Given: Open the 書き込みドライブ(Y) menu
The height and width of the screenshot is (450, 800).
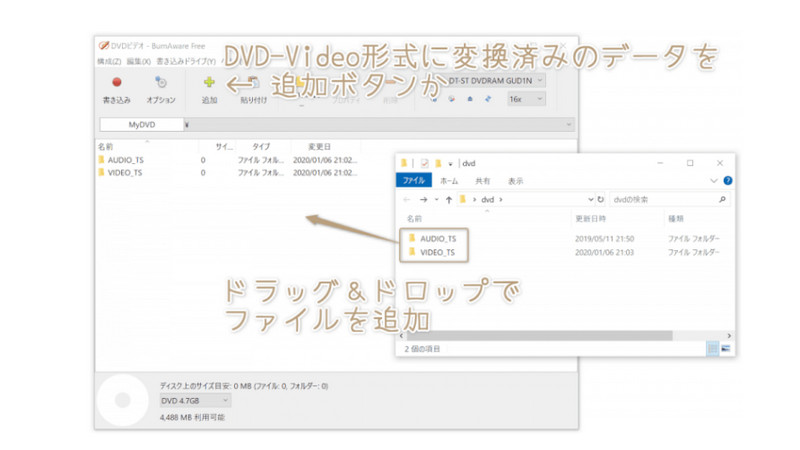Looking at the screenshot, I should [186, 61].
